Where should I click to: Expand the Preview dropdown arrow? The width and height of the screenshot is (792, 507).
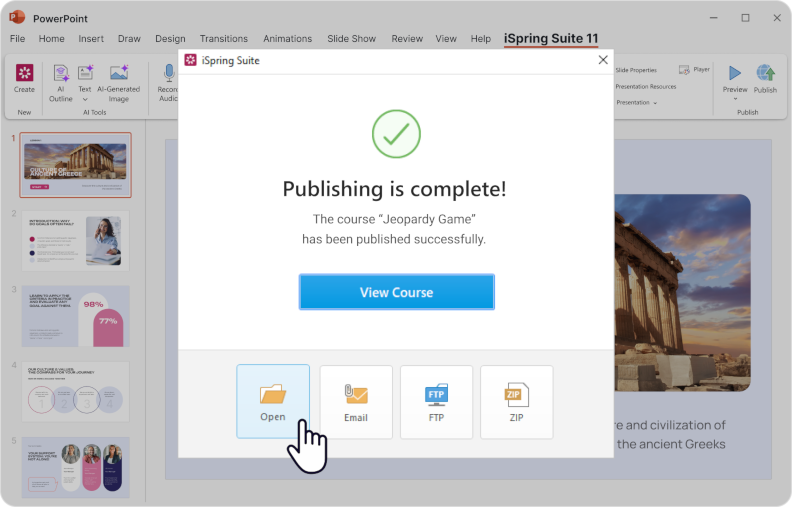click(x=735, y=99)
